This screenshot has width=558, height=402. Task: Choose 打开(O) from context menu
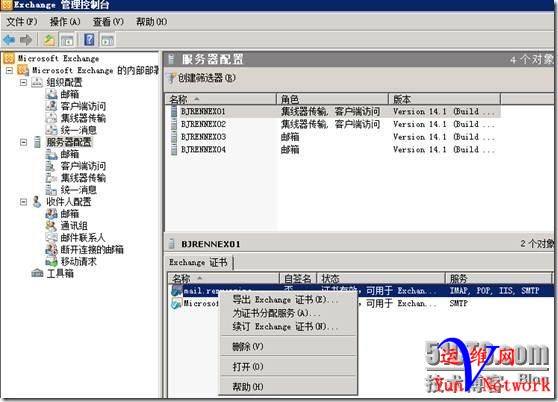[x=288, y=366]
